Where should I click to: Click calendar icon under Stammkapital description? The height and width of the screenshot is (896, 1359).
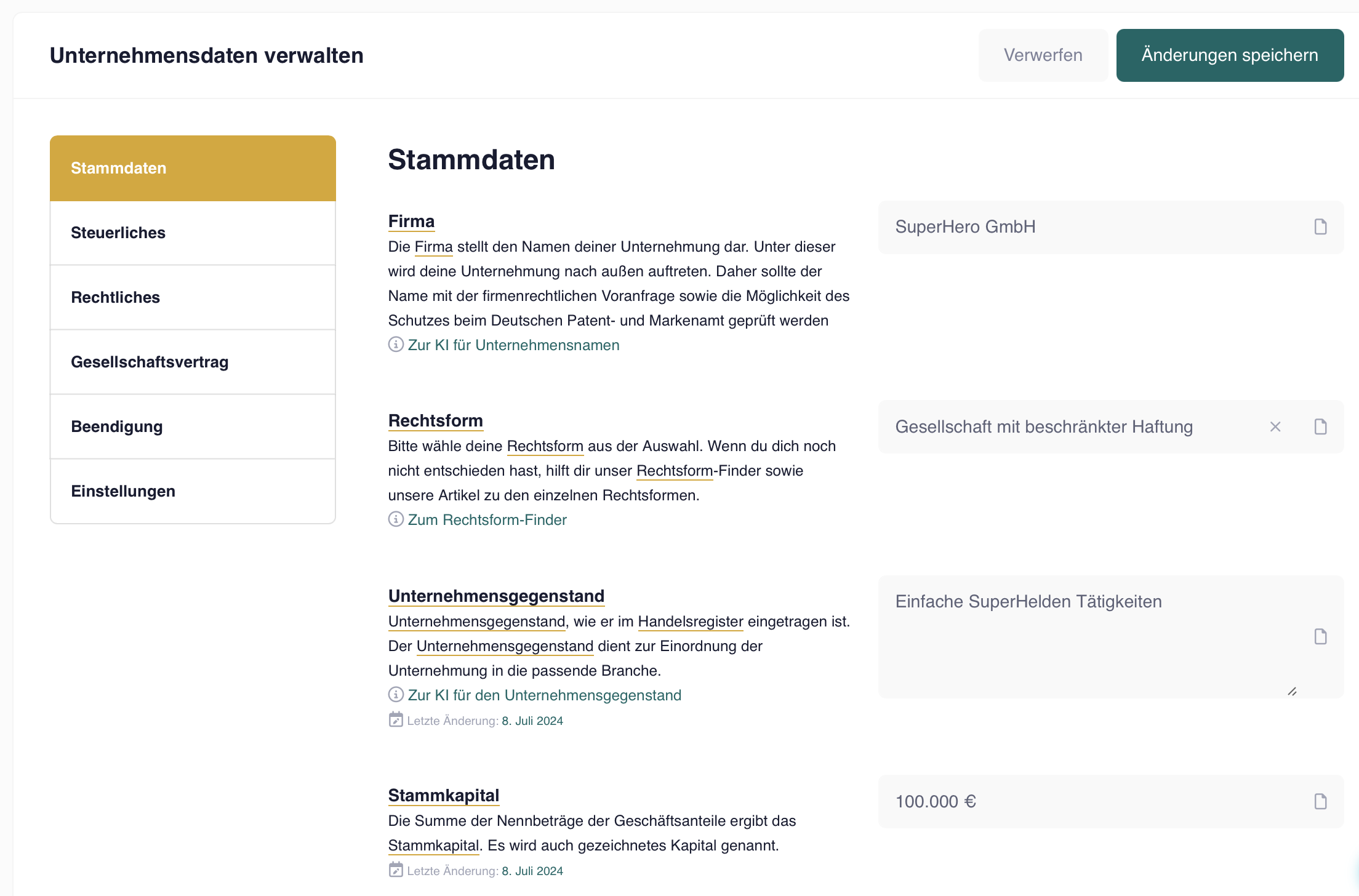click(x=396, y=870)
